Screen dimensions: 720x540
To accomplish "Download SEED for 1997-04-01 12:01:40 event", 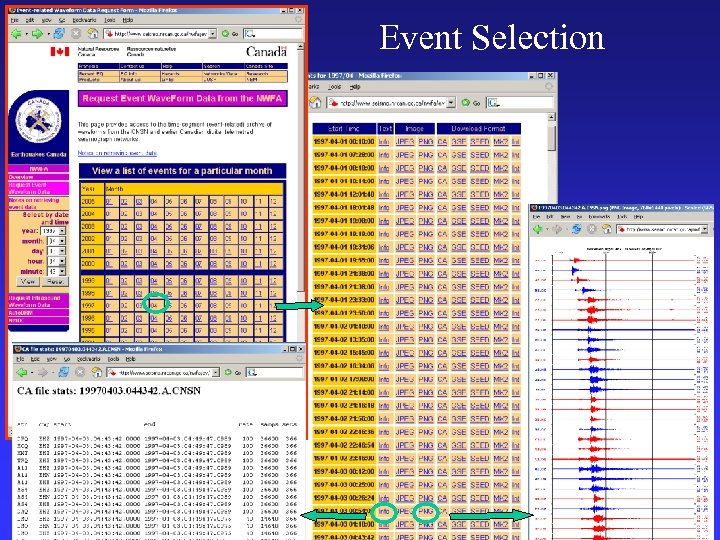I will click(x=479, y=195).
